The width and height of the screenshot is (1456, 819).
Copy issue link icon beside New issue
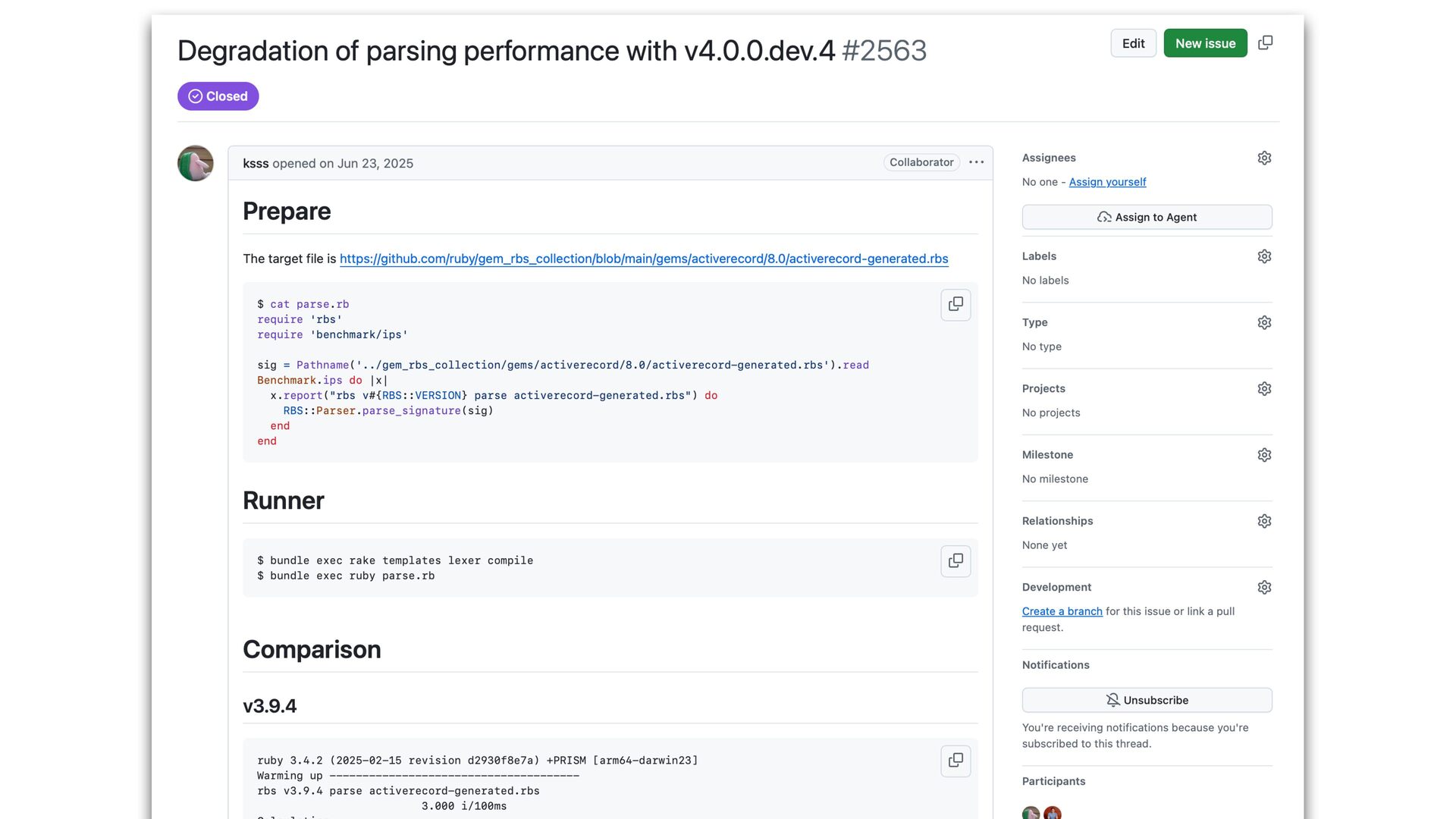tap(1265, 43)
